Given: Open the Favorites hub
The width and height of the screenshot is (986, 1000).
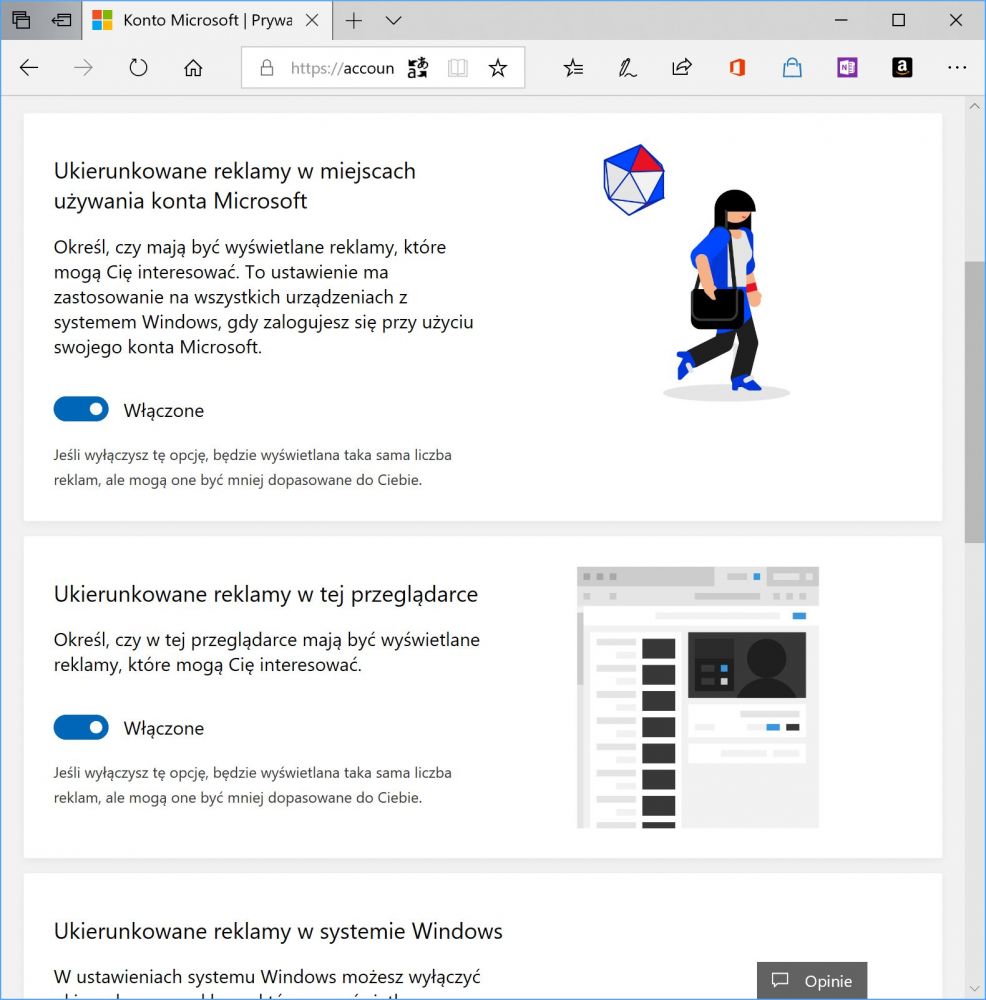Looking at the screenshot, I should [573, 68].
